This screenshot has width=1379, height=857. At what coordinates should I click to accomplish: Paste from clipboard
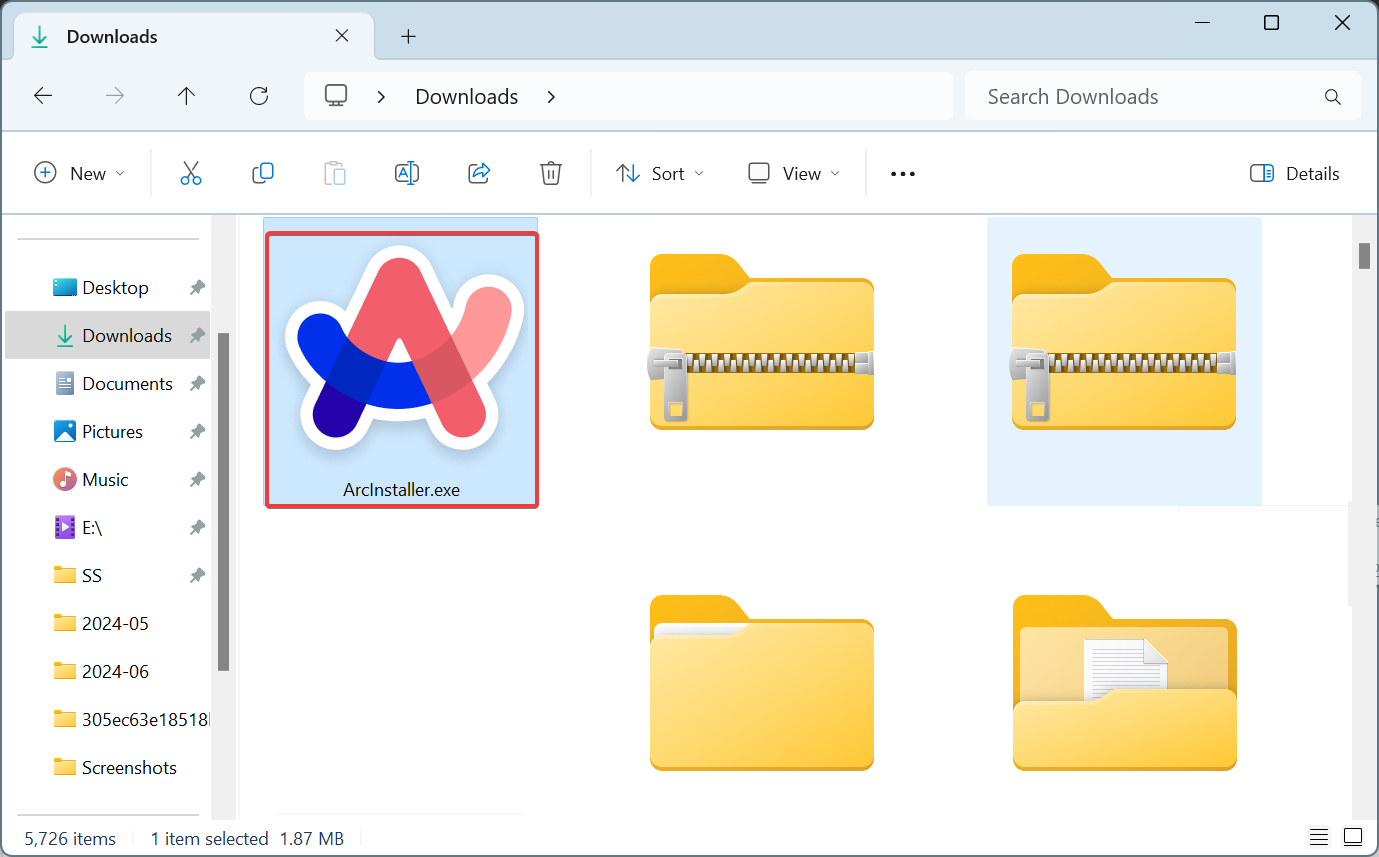(335, 173)
